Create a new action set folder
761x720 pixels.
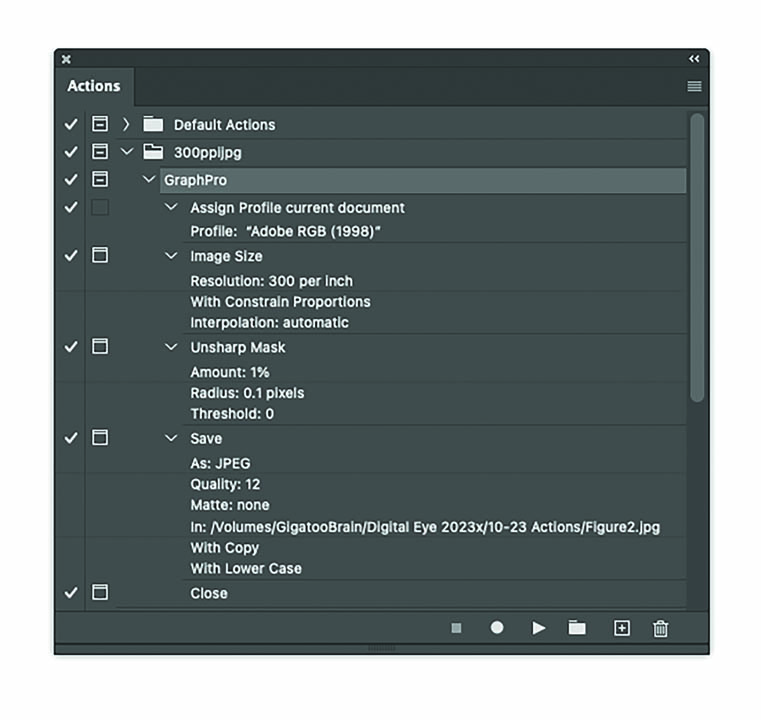click(577, 628)
